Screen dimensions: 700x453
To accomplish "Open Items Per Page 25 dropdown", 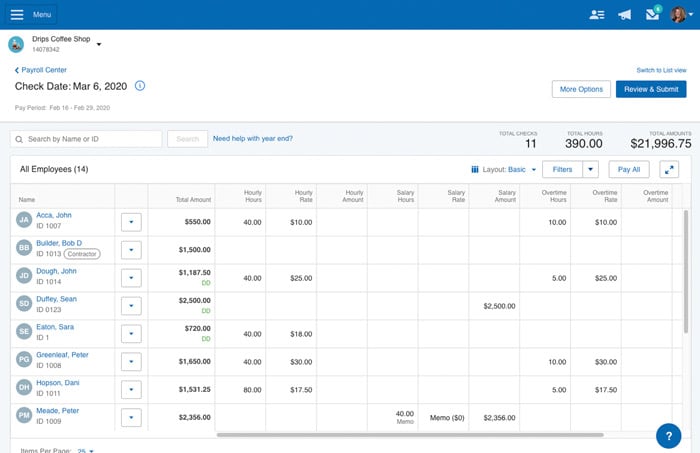I will pyautogui.click(x=85, y=450).
